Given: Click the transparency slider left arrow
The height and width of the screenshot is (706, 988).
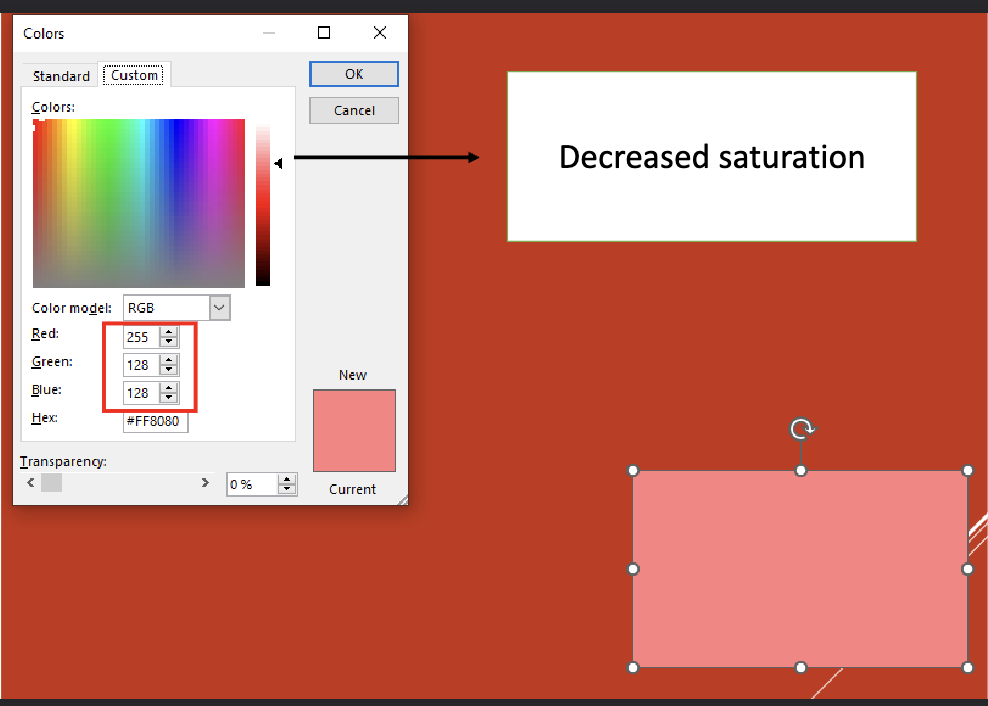Looking at the screenshot, I should (30, 482).
